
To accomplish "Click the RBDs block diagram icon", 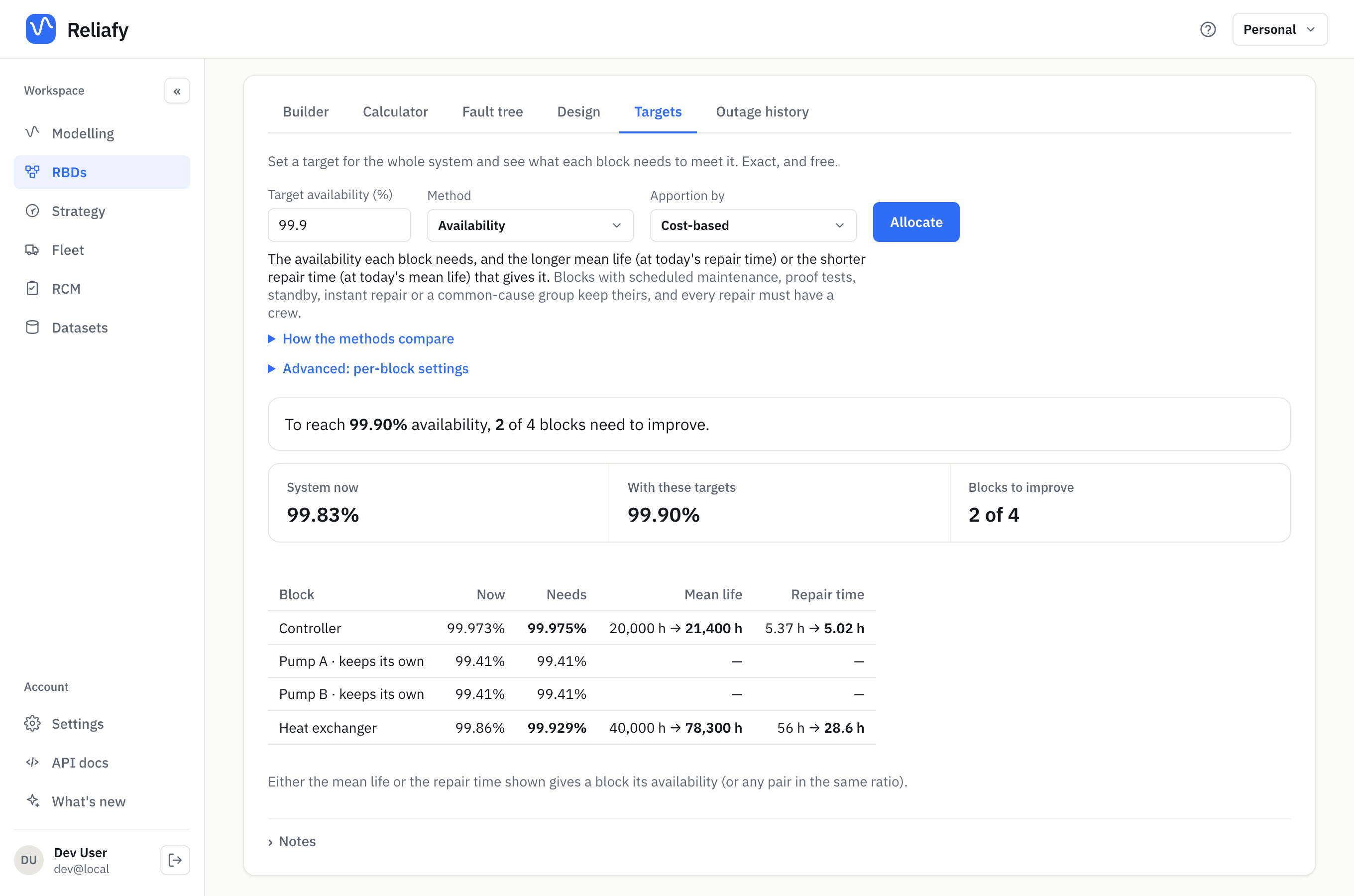I will [32, 171].
